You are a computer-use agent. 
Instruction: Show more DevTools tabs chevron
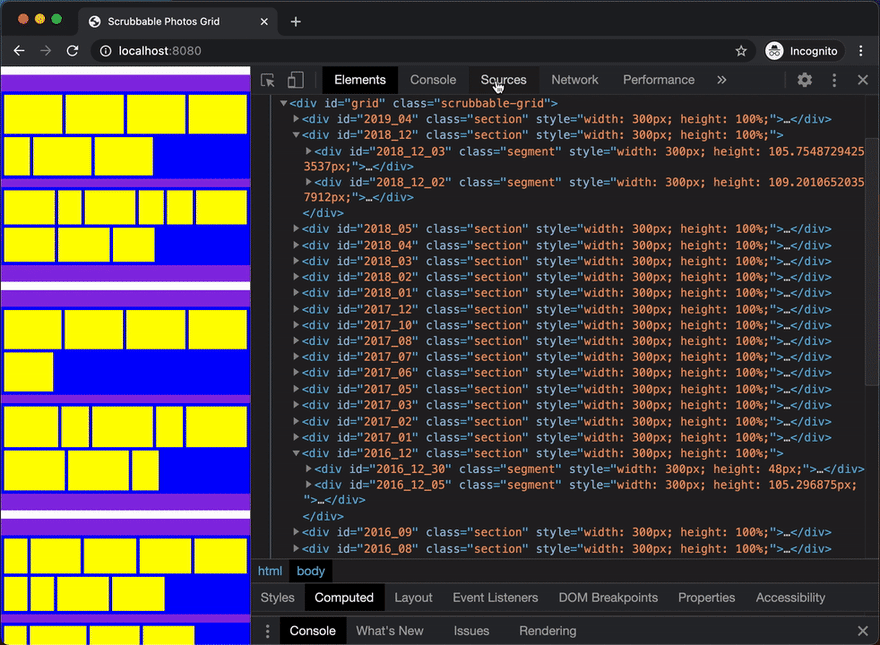point(722,80)
